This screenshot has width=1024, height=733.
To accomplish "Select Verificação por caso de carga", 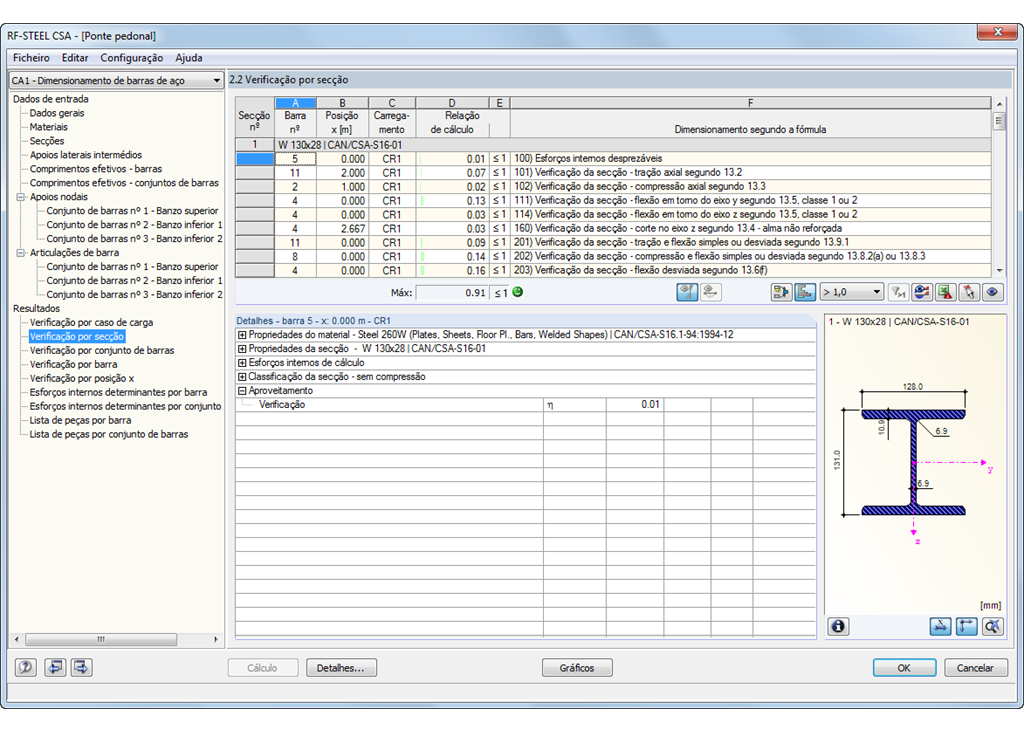I will pyautogui.click(x=91, y=322).
